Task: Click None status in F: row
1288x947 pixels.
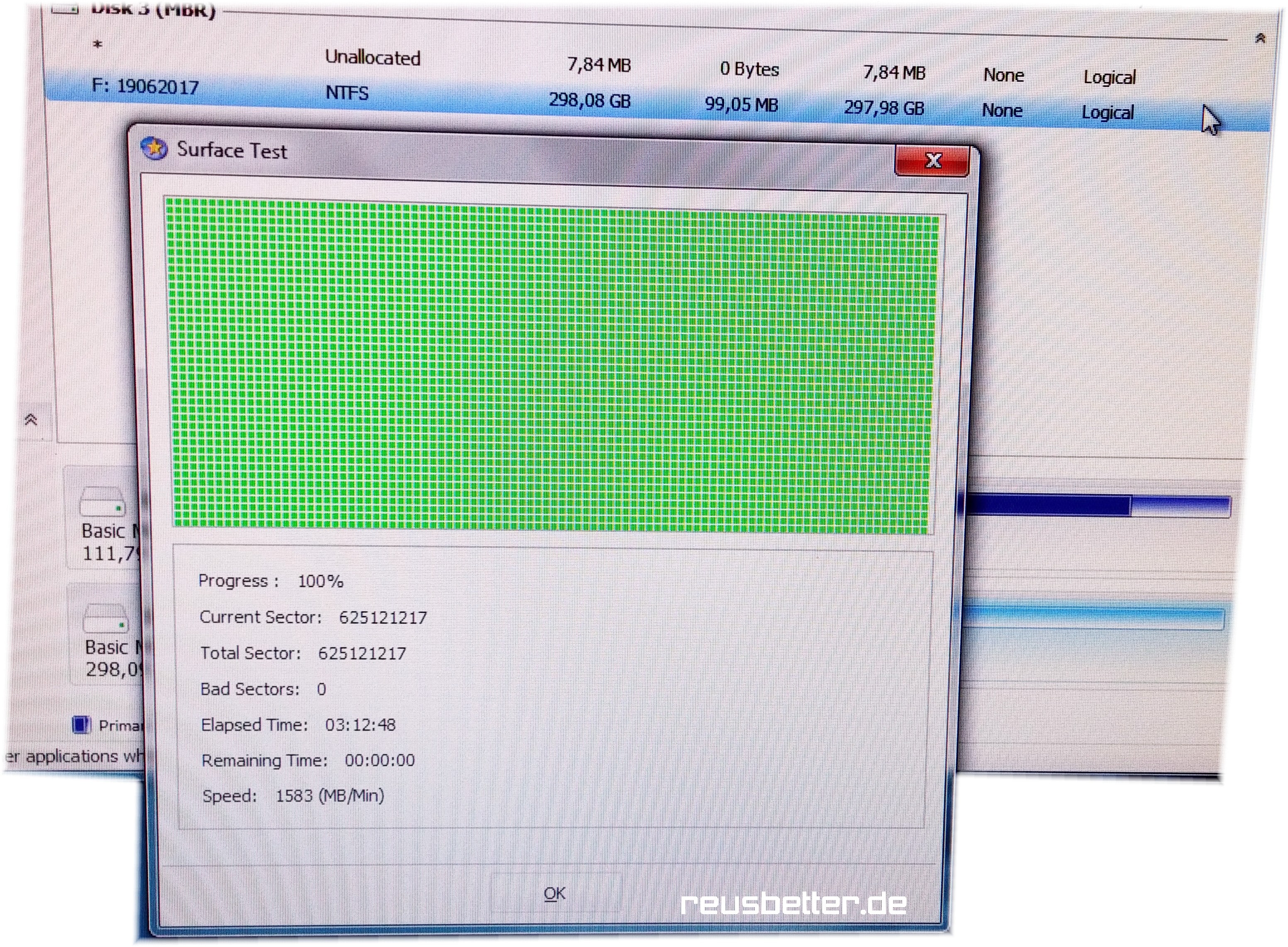Action: [x=1002, y=110]
